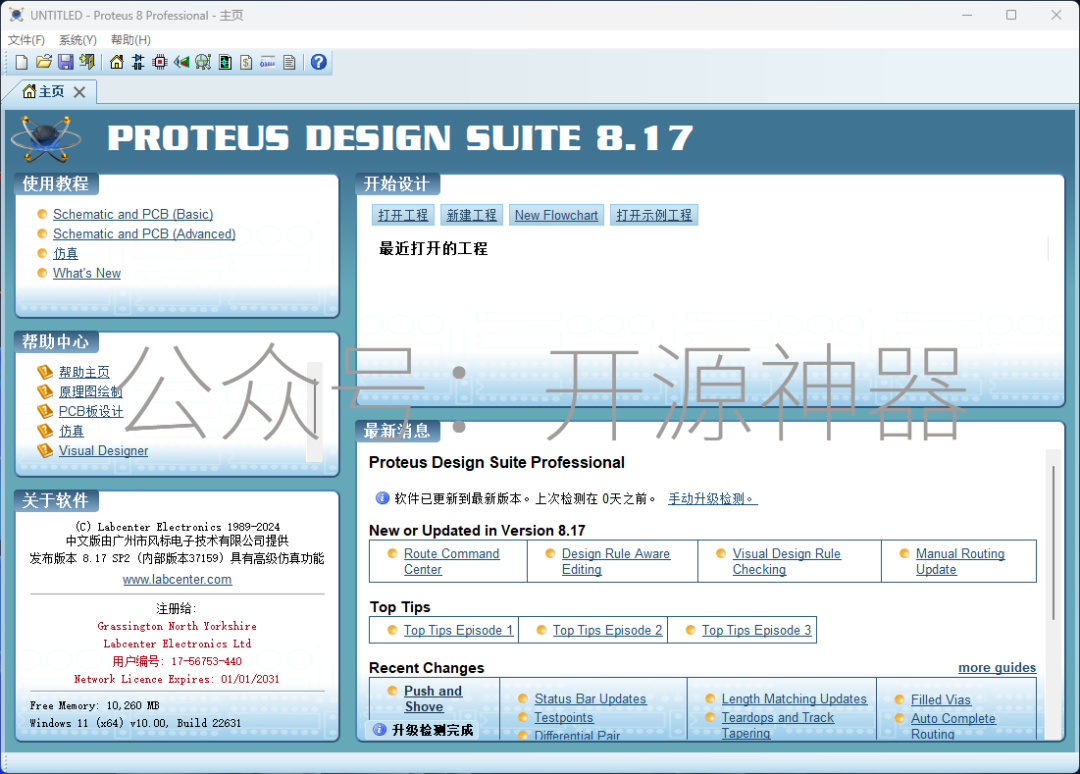
Task: Open the 原理图绘制 help link
Action: [90, 392]
